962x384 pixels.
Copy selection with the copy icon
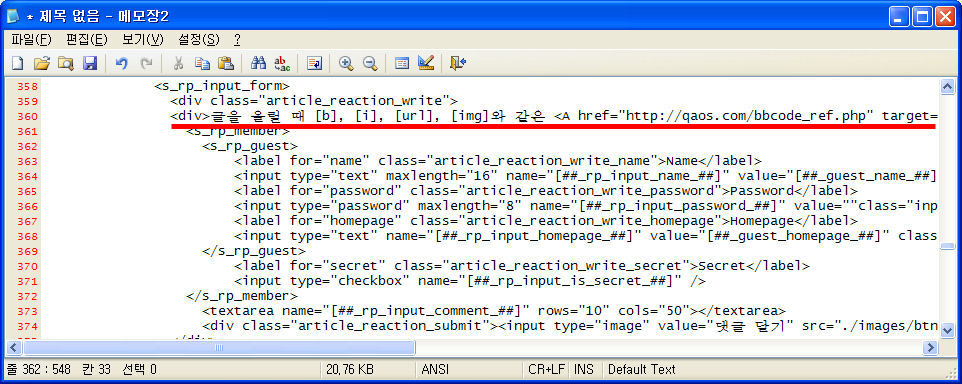point(202,63)
